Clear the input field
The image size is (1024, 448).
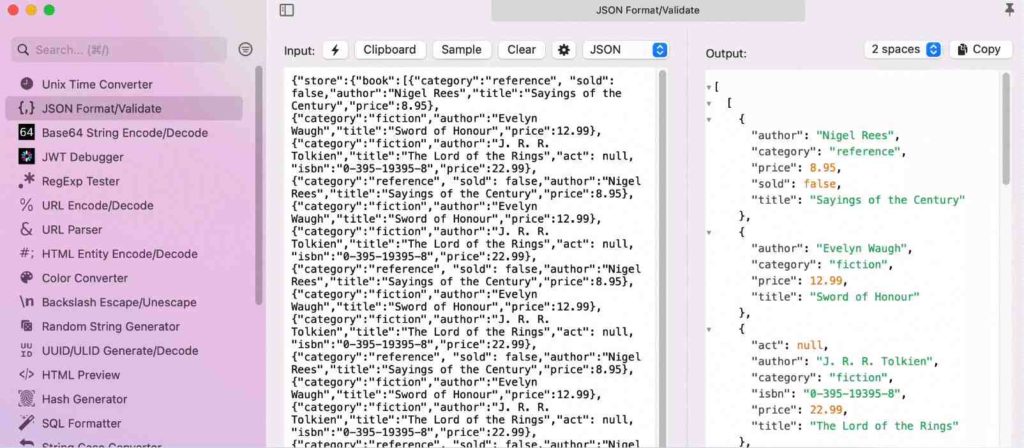(x=521, y=50)
